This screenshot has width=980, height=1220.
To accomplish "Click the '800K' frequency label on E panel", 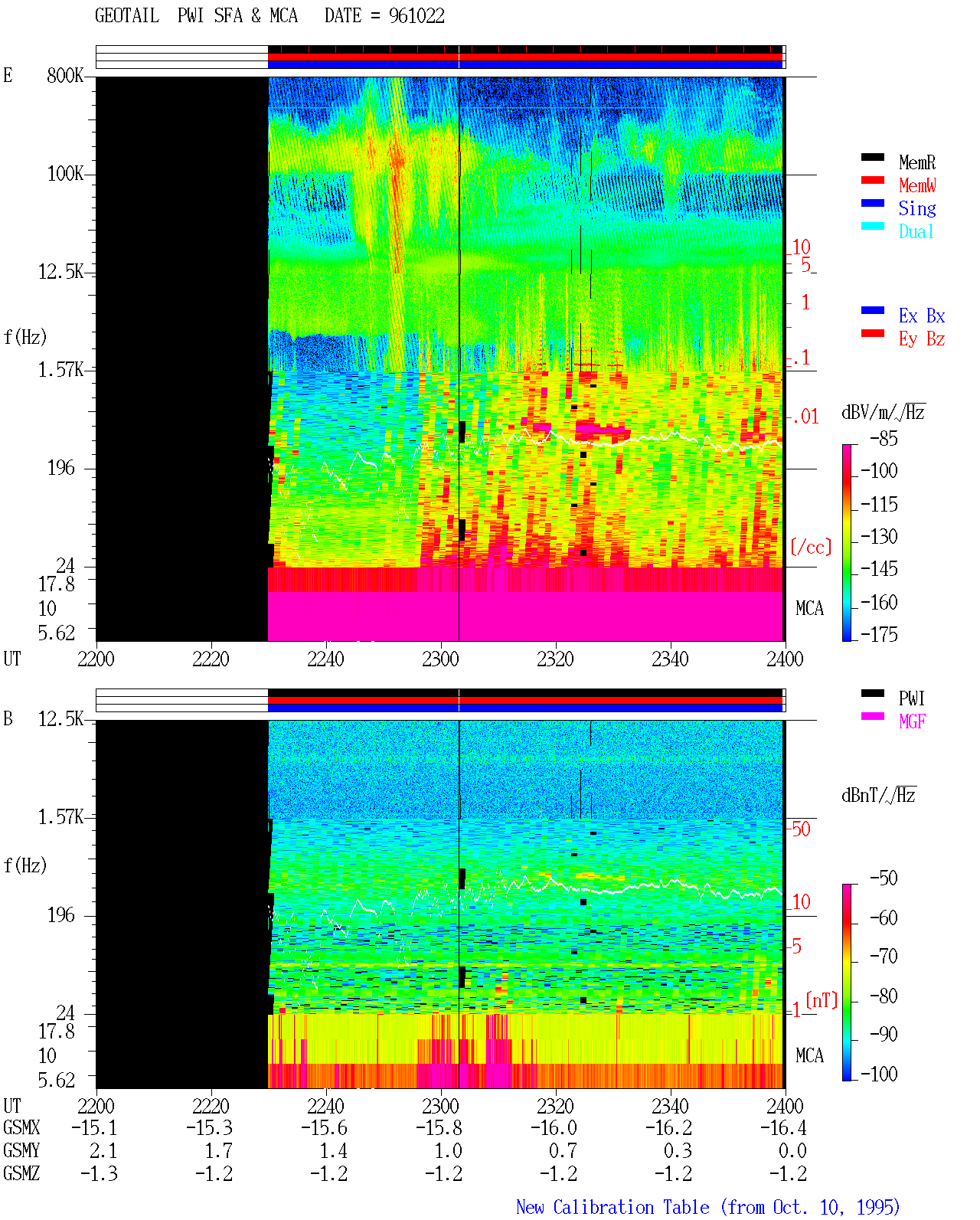I will [x=65, y=76].
